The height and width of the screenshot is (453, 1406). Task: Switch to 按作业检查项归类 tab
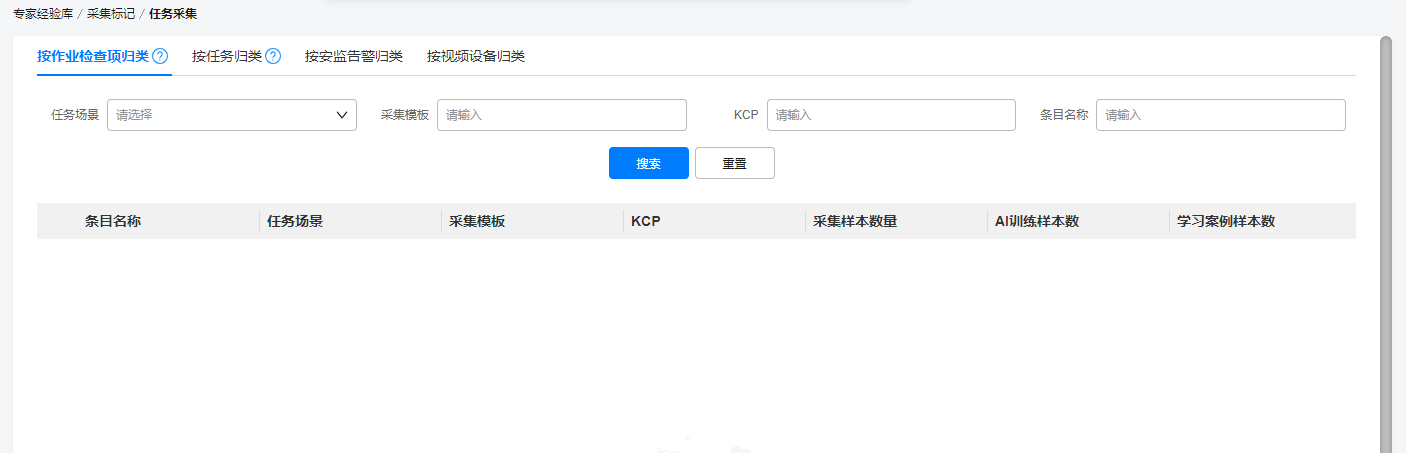tap(93, 56)
